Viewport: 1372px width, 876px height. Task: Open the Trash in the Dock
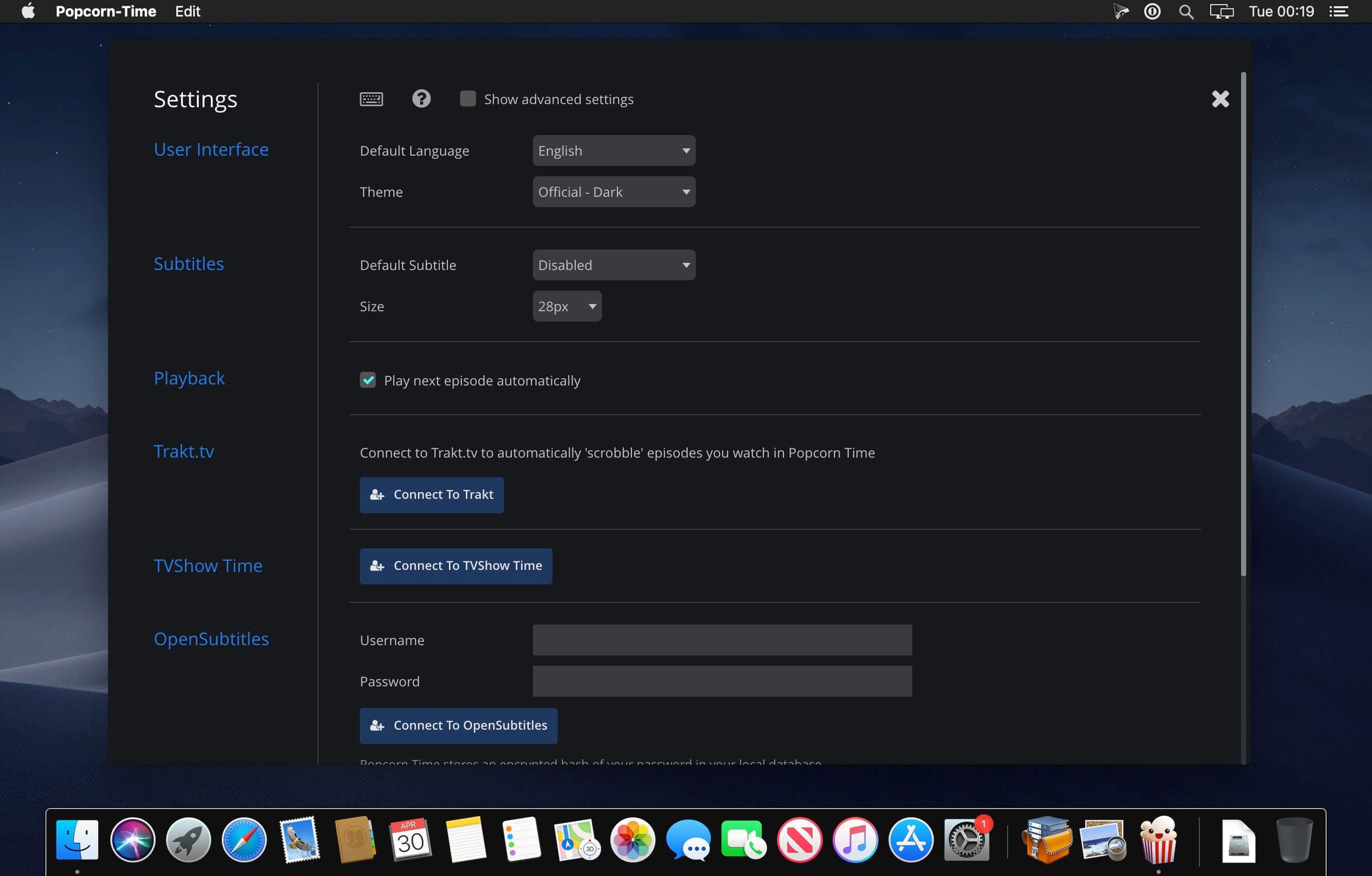coord(1294,839)
